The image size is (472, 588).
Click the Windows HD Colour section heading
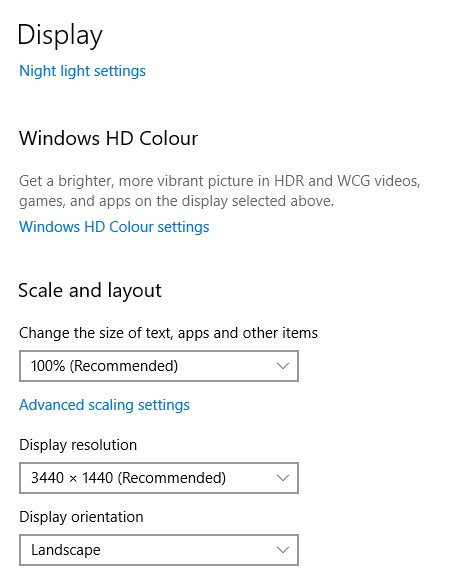tap(108, 138)
